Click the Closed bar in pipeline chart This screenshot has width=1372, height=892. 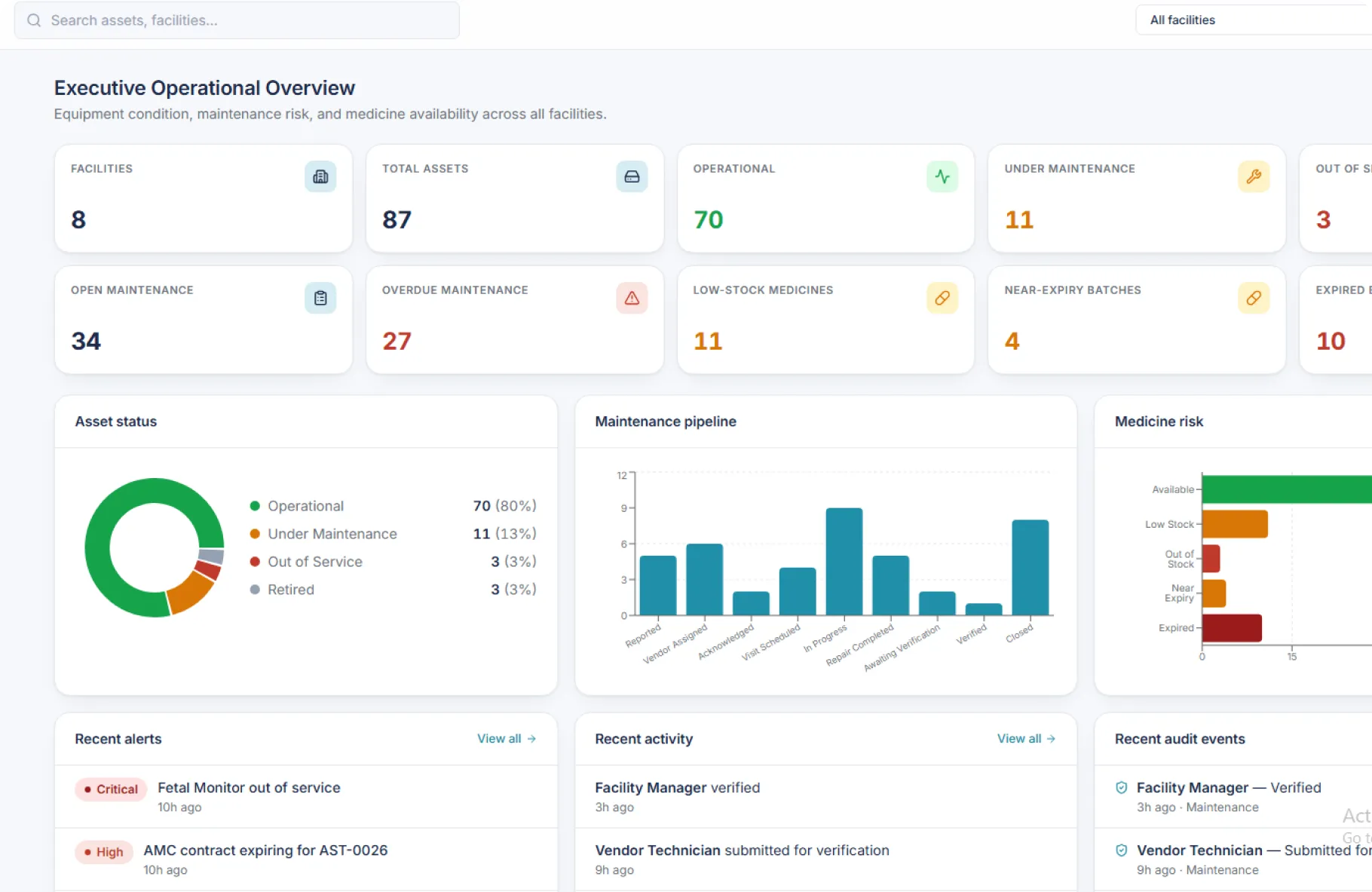(1030, 568)
